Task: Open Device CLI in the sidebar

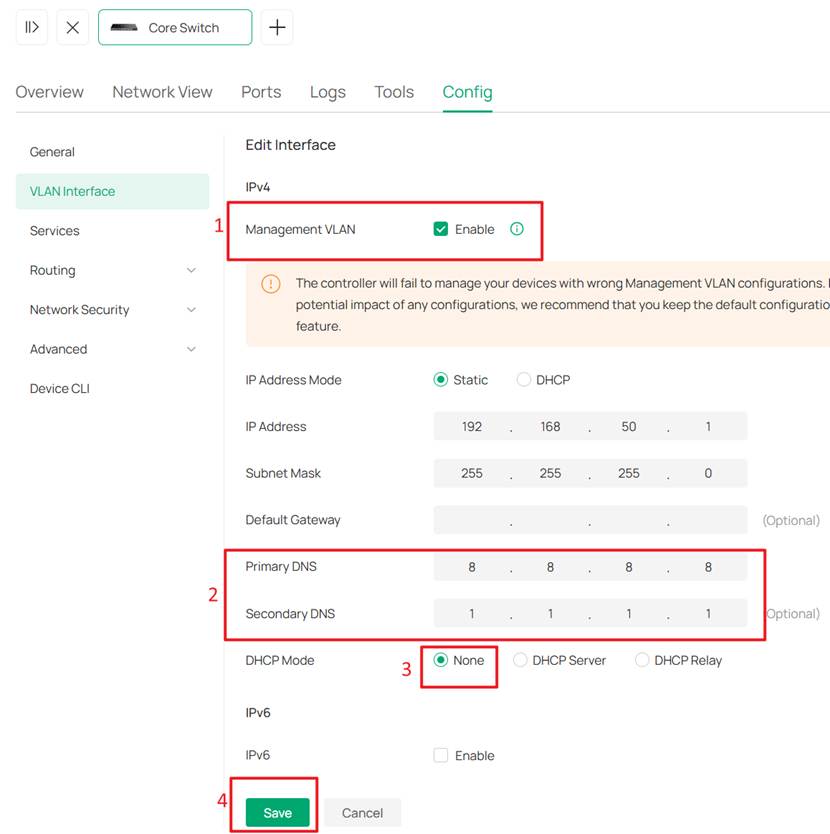Action: coord(112,389)
